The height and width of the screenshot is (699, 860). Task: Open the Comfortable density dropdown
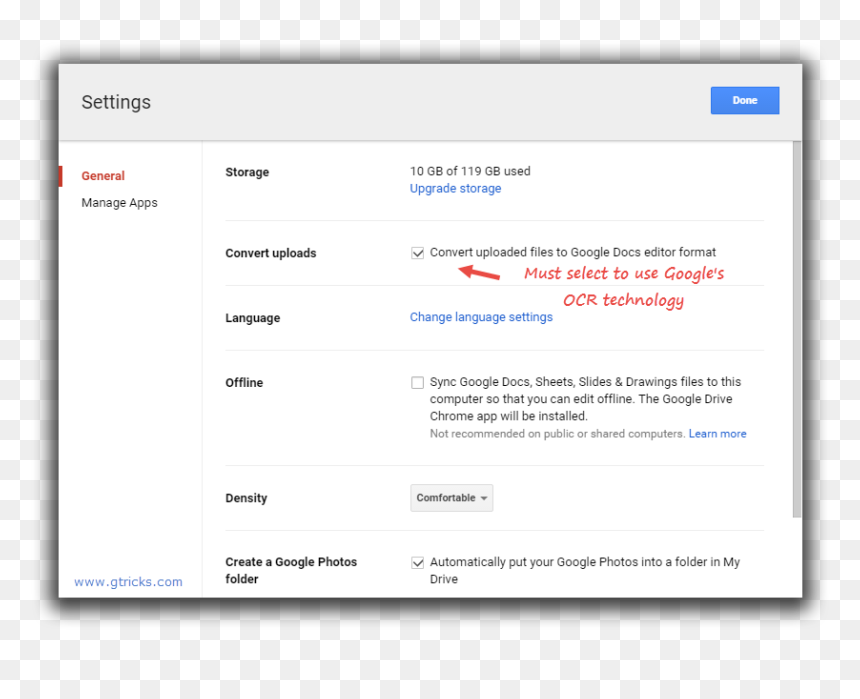pyautogui.click(x=451, y=498)
